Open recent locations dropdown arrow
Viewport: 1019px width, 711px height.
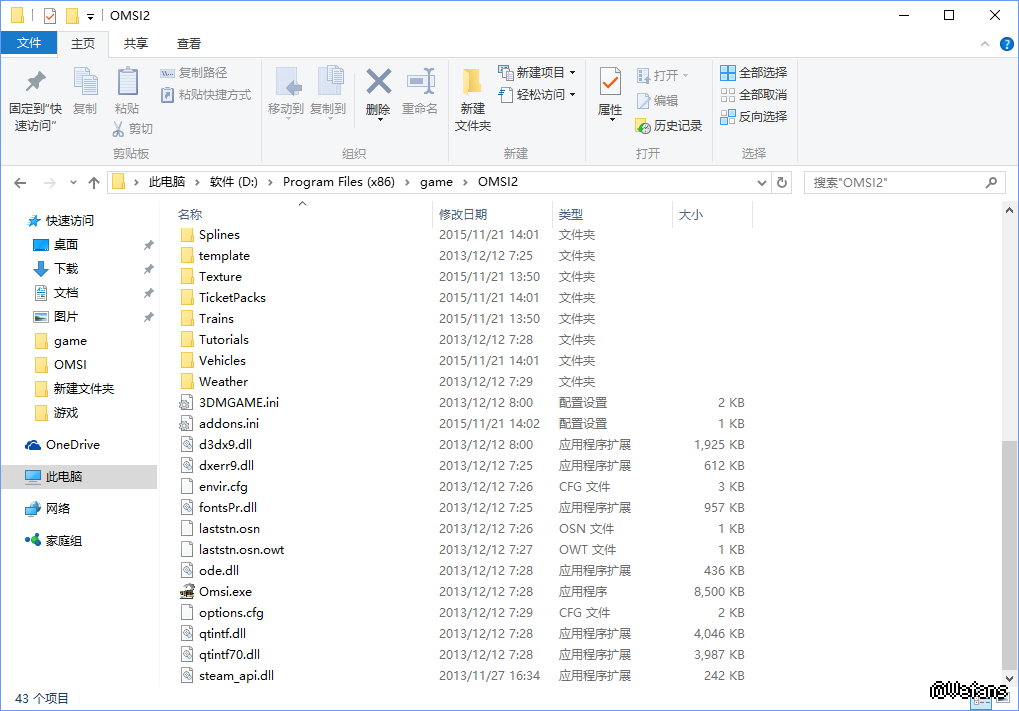(x=73, y=183)
